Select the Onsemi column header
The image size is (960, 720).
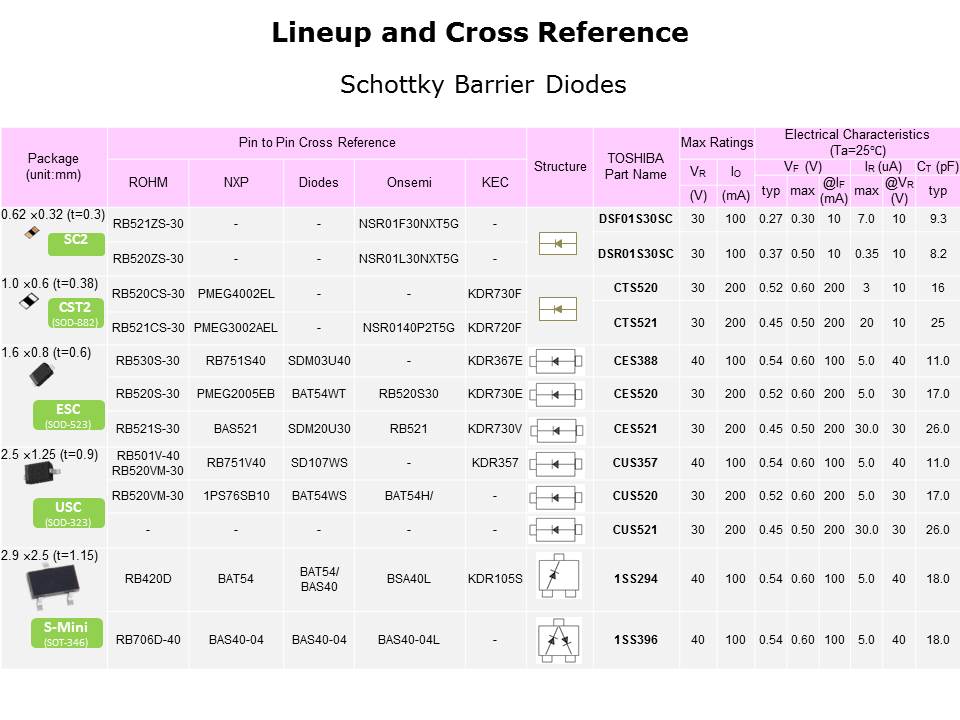click(409, 183)
